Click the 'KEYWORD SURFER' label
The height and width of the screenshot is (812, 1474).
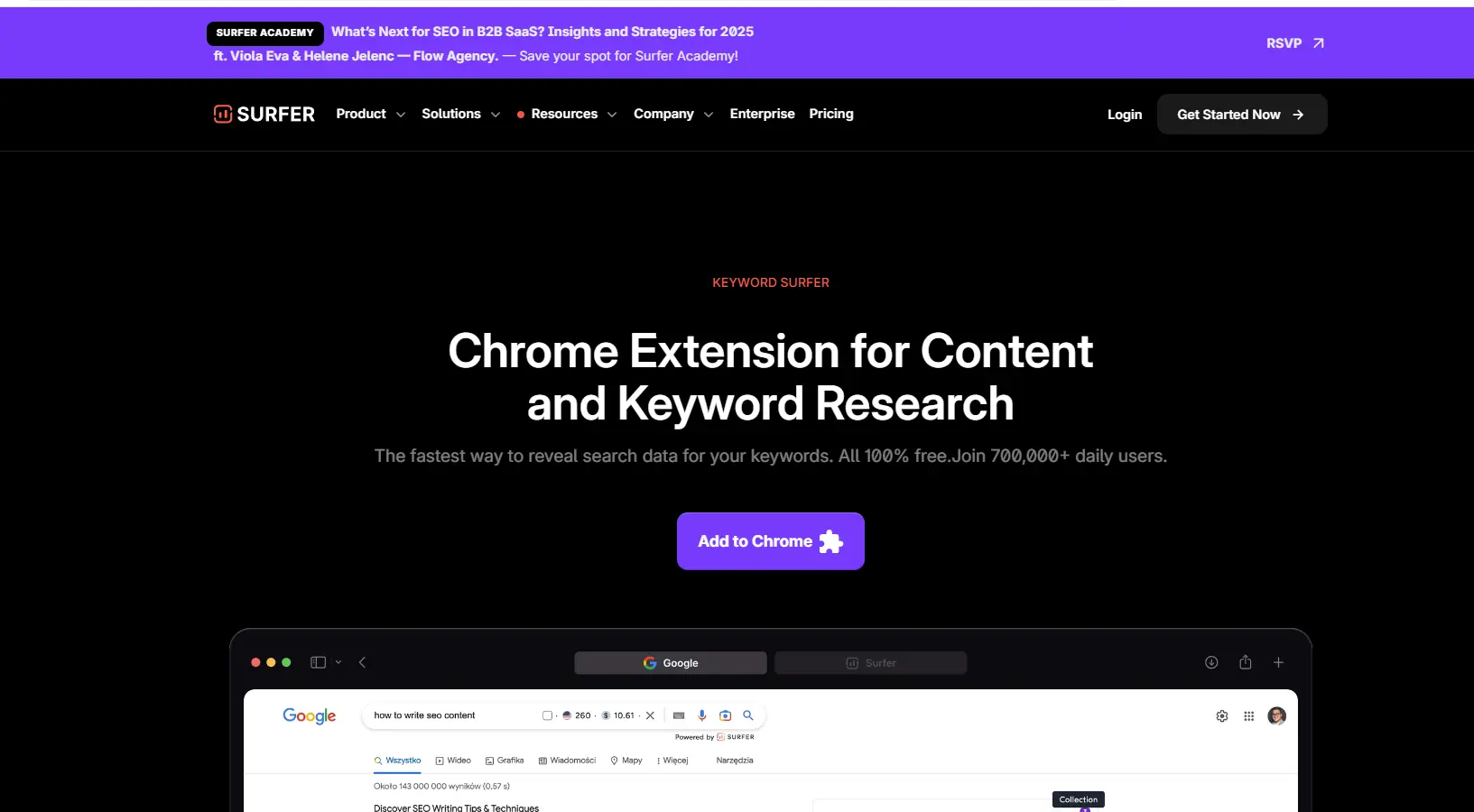771,282
